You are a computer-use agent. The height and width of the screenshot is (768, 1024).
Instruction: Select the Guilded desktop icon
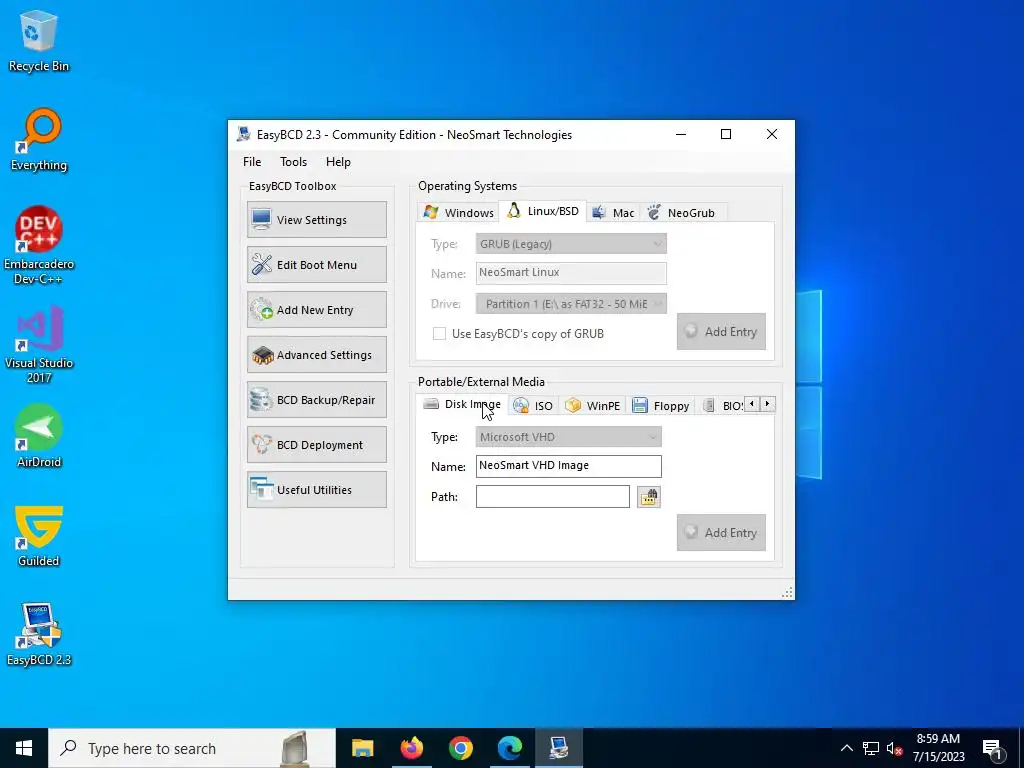tap(39, 536)
